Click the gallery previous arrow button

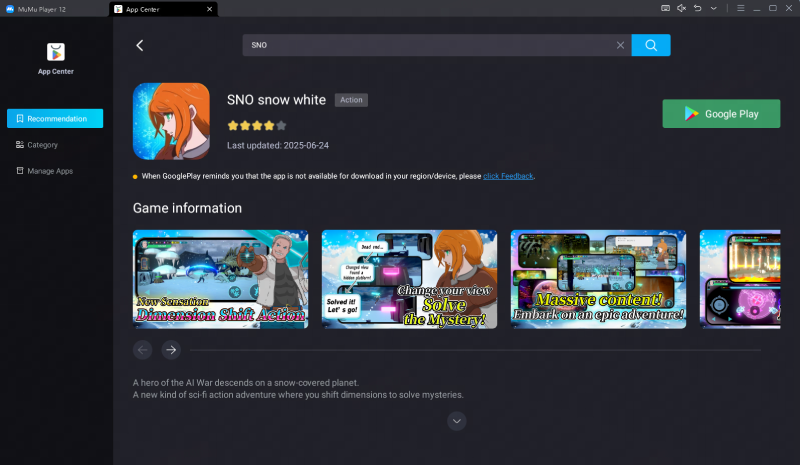143,350
